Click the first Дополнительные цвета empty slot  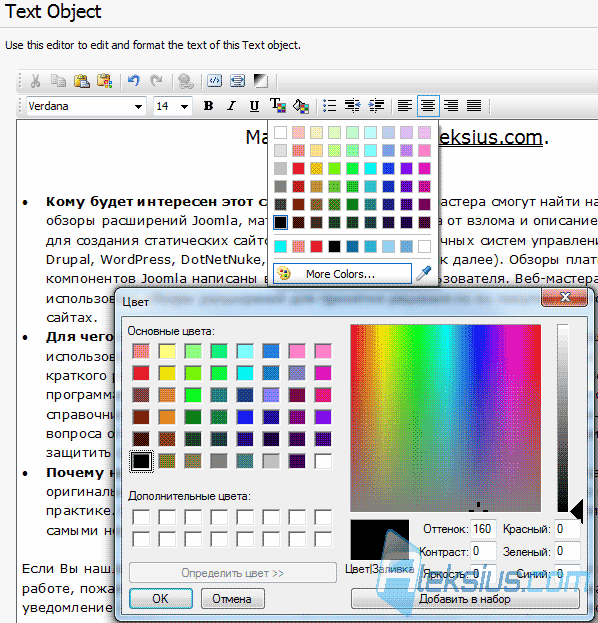pyautogui.click(x=141, y=517)
